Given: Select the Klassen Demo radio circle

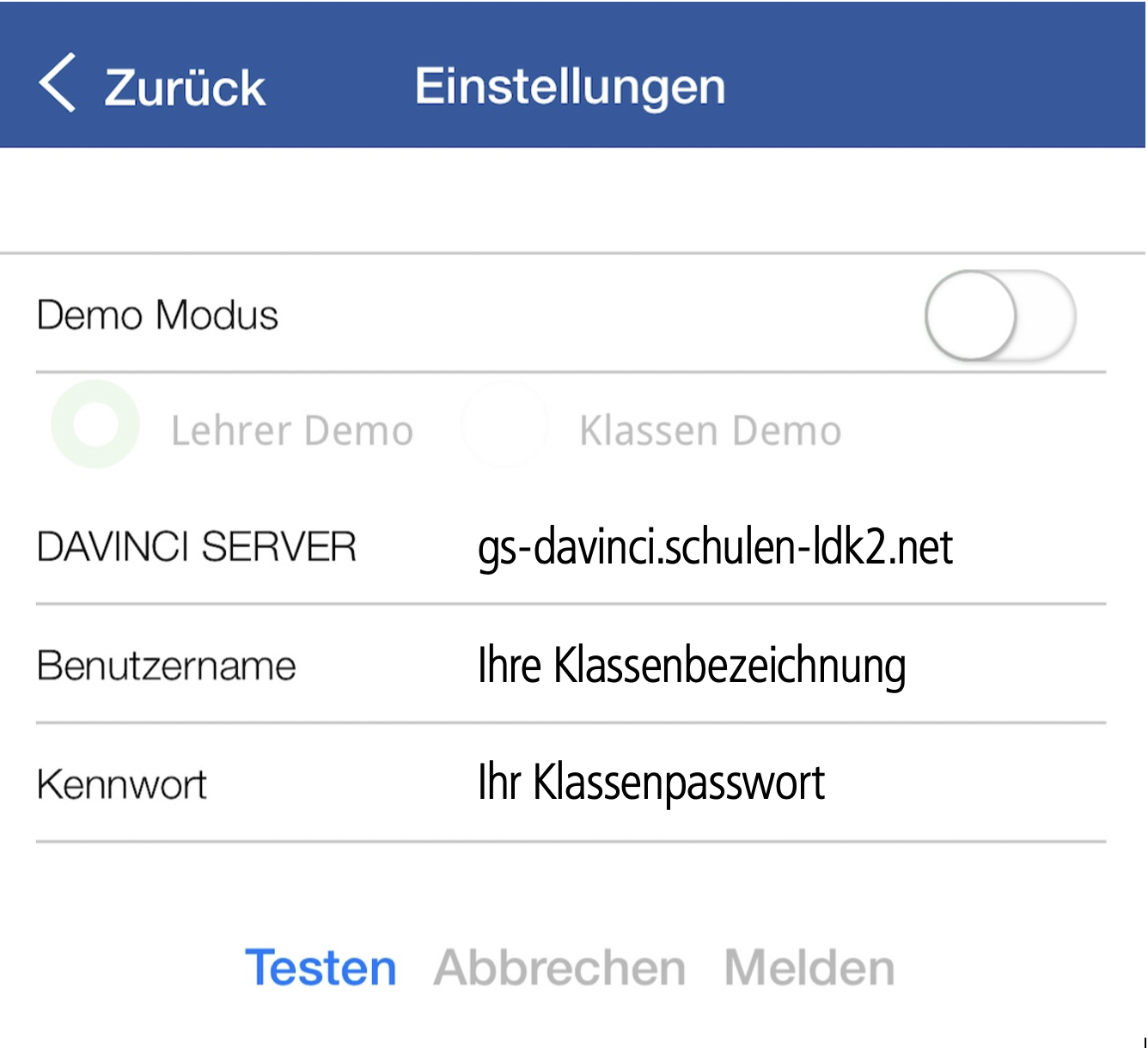Looking at the screenshot, I should 504,424.
